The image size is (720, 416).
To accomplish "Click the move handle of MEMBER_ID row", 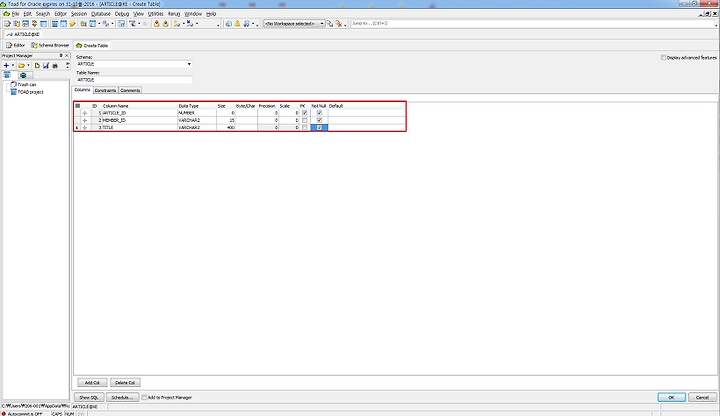I will click(85, 120).
